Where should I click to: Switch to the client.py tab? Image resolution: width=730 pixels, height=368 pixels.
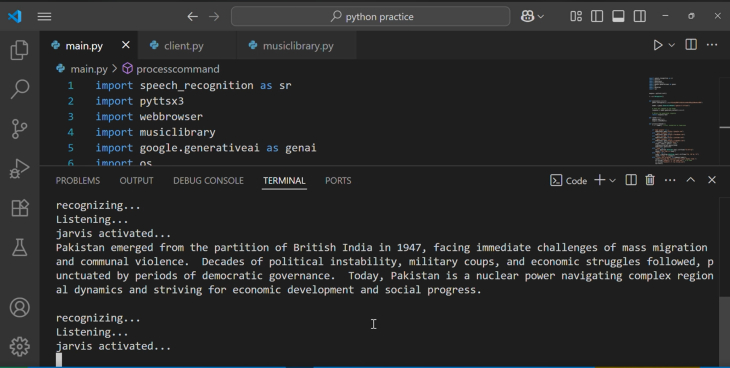(183, 46)
